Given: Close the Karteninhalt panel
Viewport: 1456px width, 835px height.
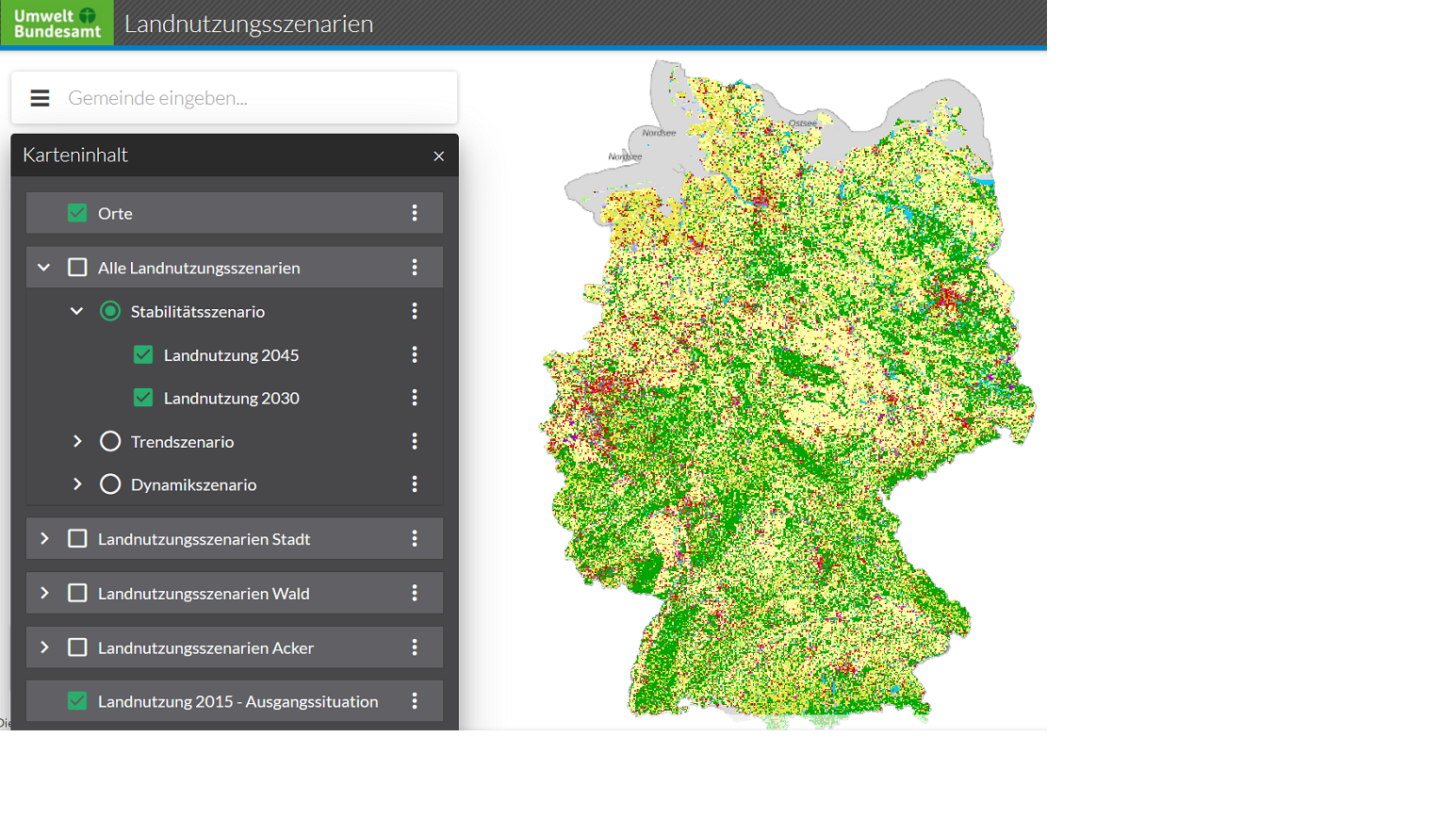Looking at the screenshot, I should [x=438, y=156].
